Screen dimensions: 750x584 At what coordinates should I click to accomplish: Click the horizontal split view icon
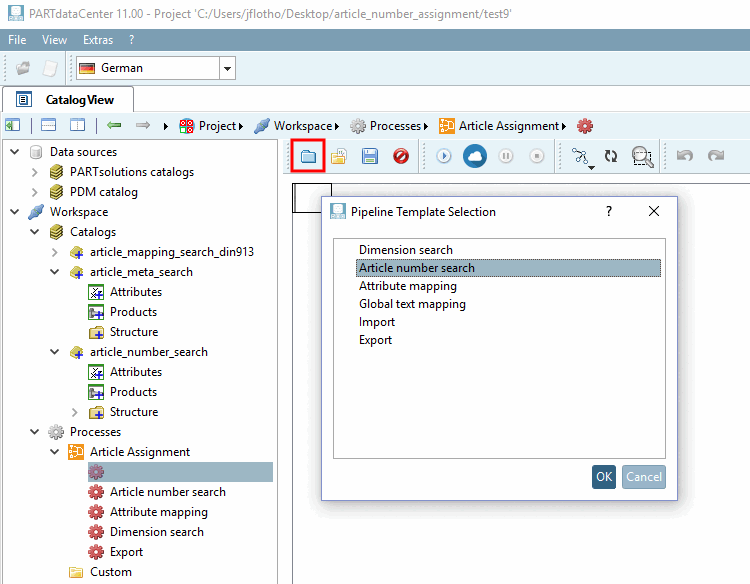tap(48, 125)
